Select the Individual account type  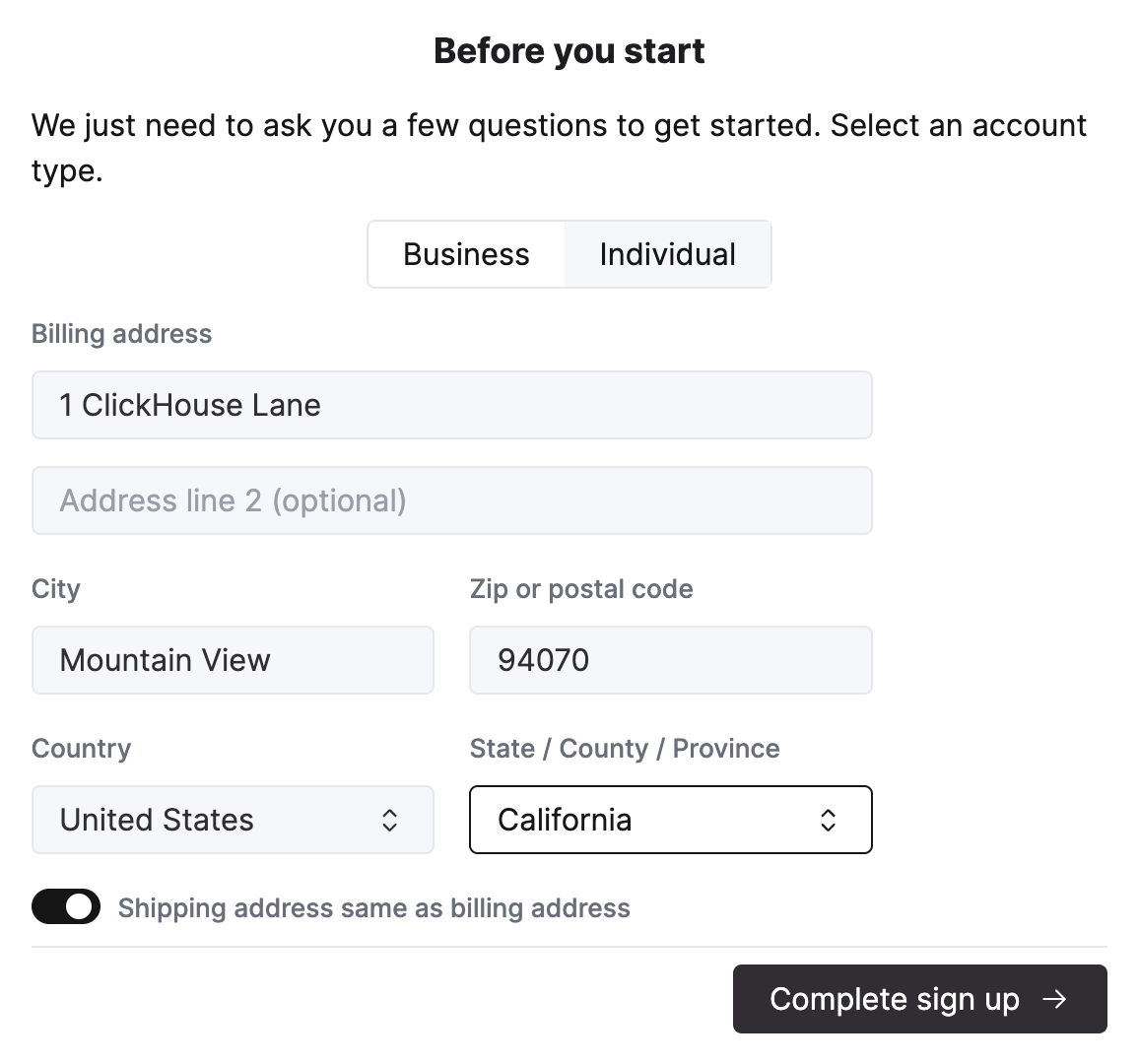667,254
